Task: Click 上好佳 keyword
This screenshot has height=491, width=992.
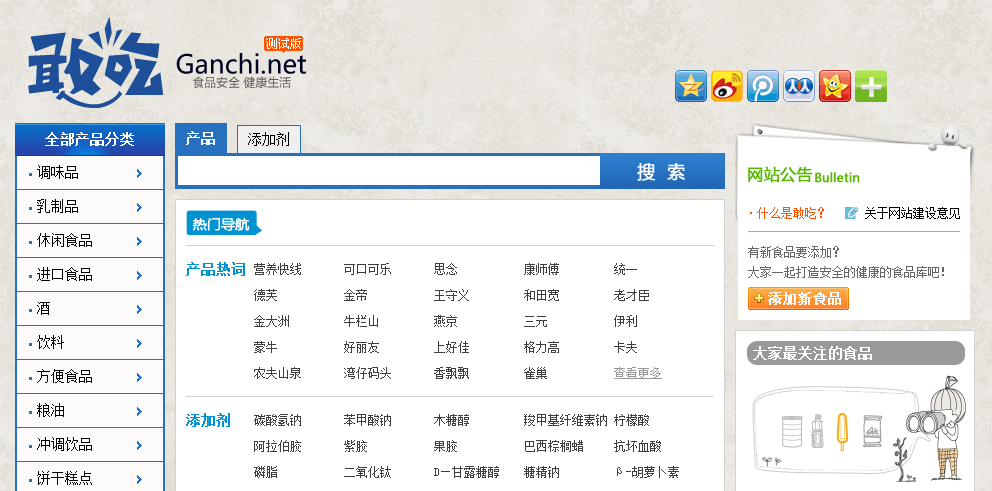Action: 452,347
